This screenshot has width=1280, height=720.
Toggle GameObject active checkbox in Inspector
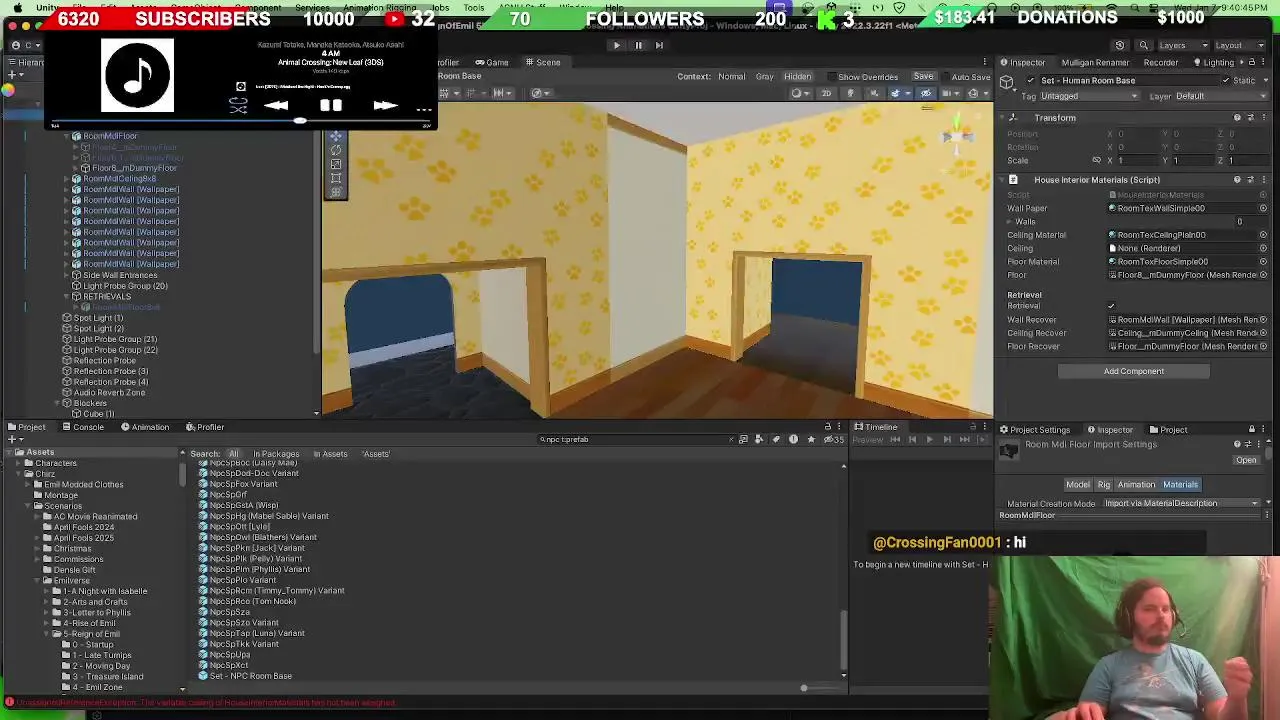pos(1031,81)
